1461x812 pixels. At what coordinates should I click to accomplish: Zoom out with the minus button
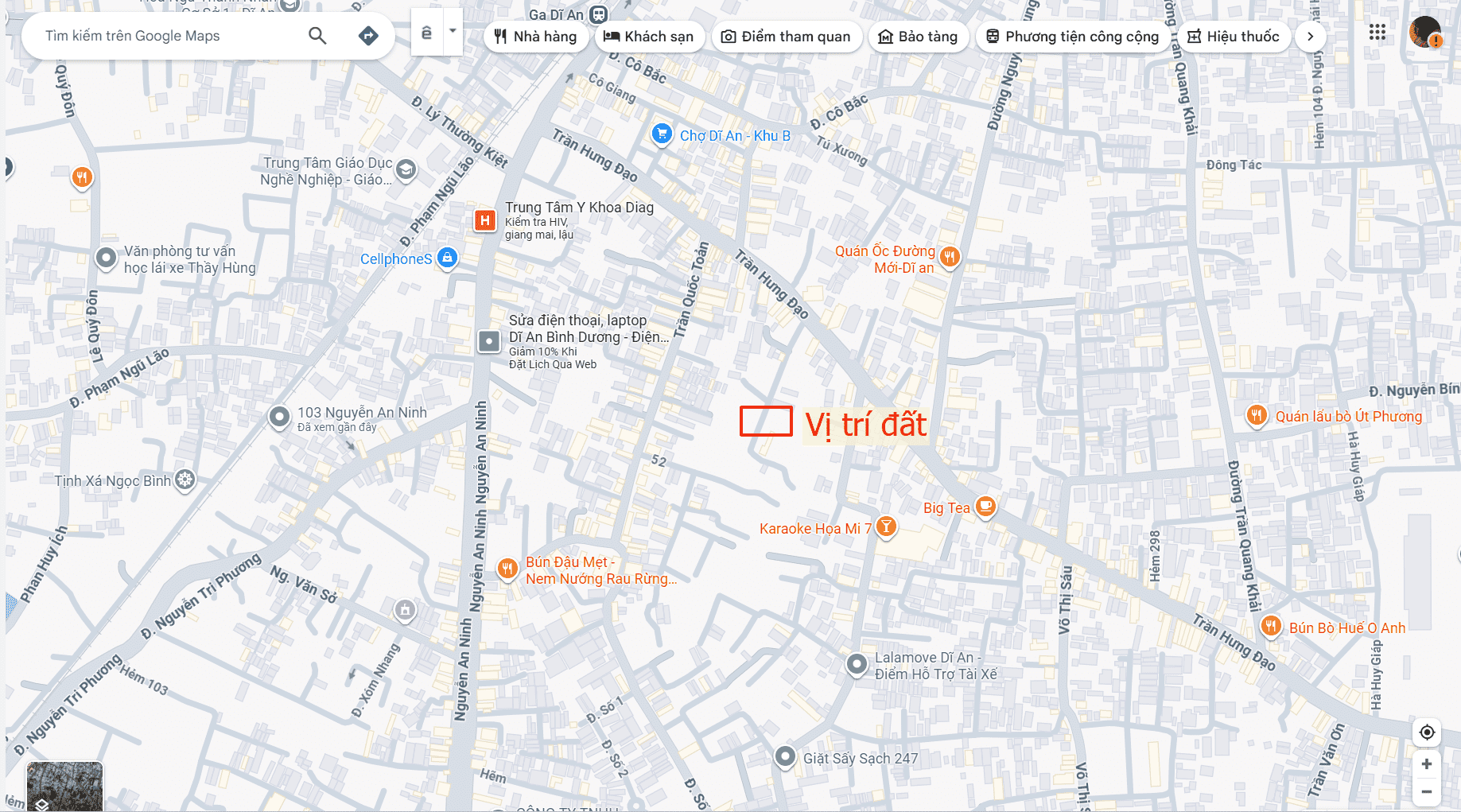click(1427, 791)
